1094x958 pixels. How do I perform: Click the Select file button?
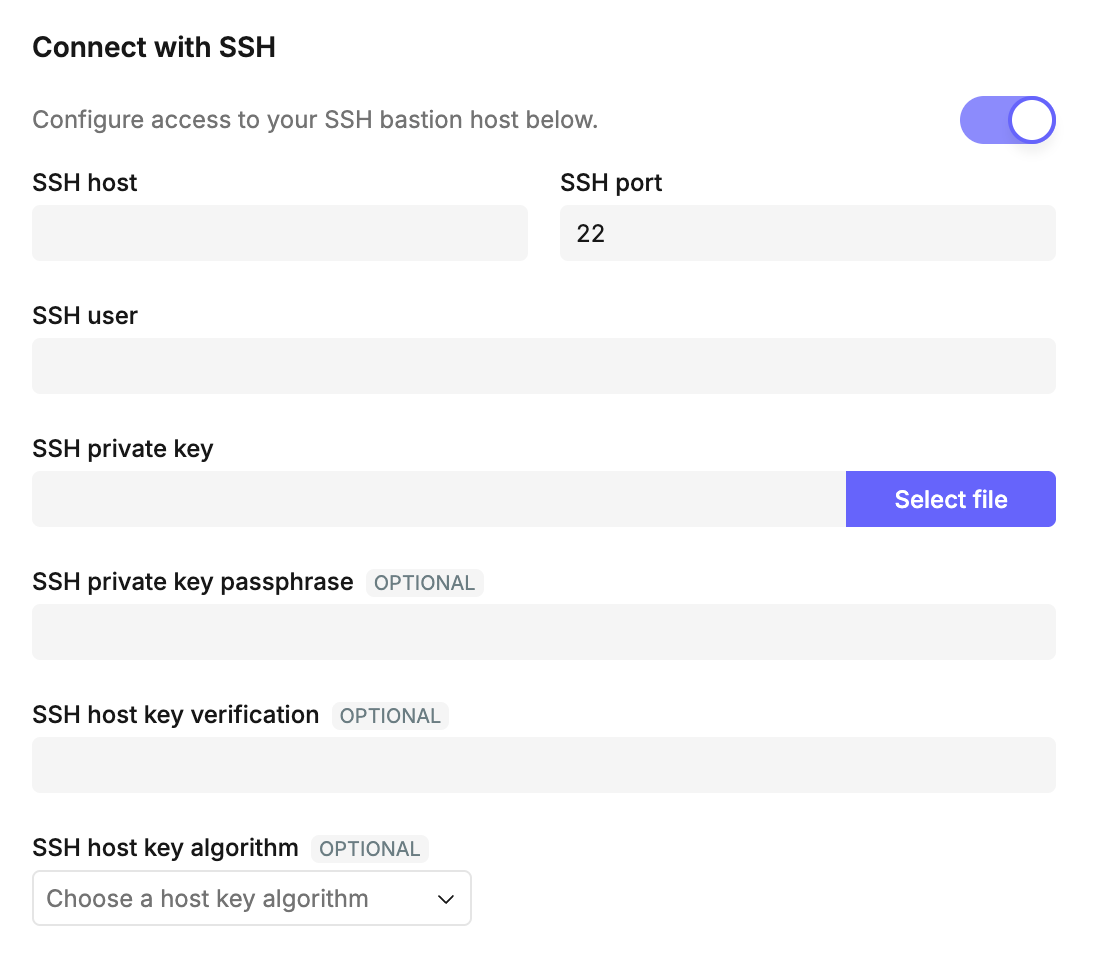950,499
